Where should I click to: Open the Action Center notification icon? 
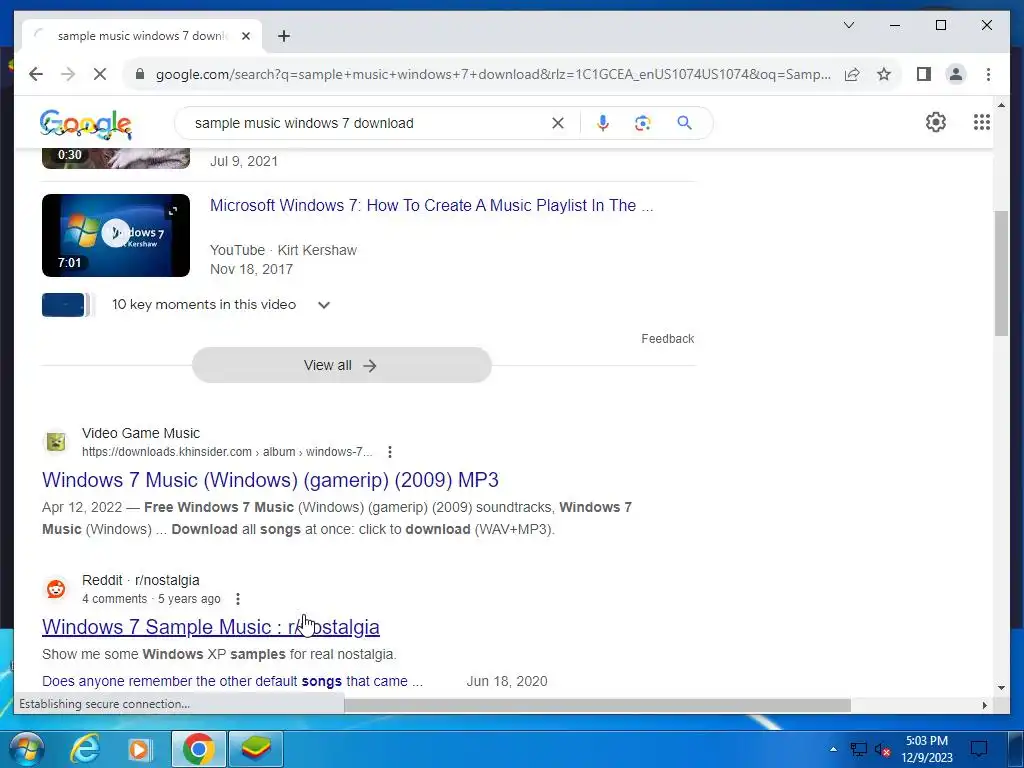[x=978, y=749]
